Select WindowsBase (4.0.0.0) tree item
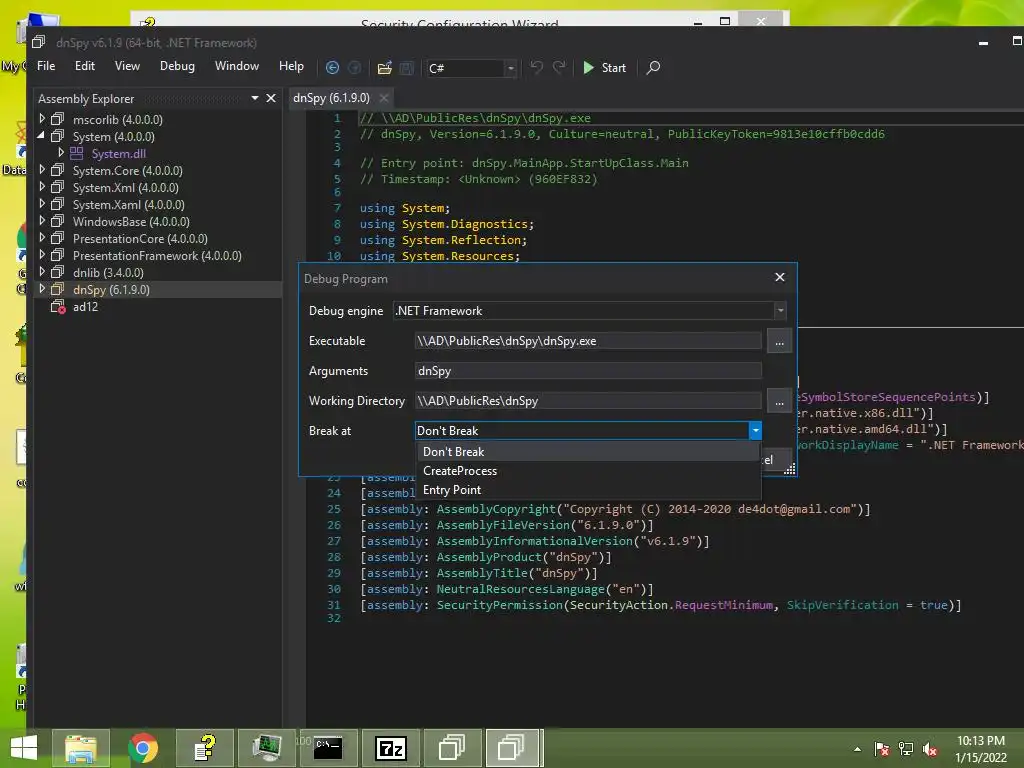The image size is (1024, 768). click(131, 221)
